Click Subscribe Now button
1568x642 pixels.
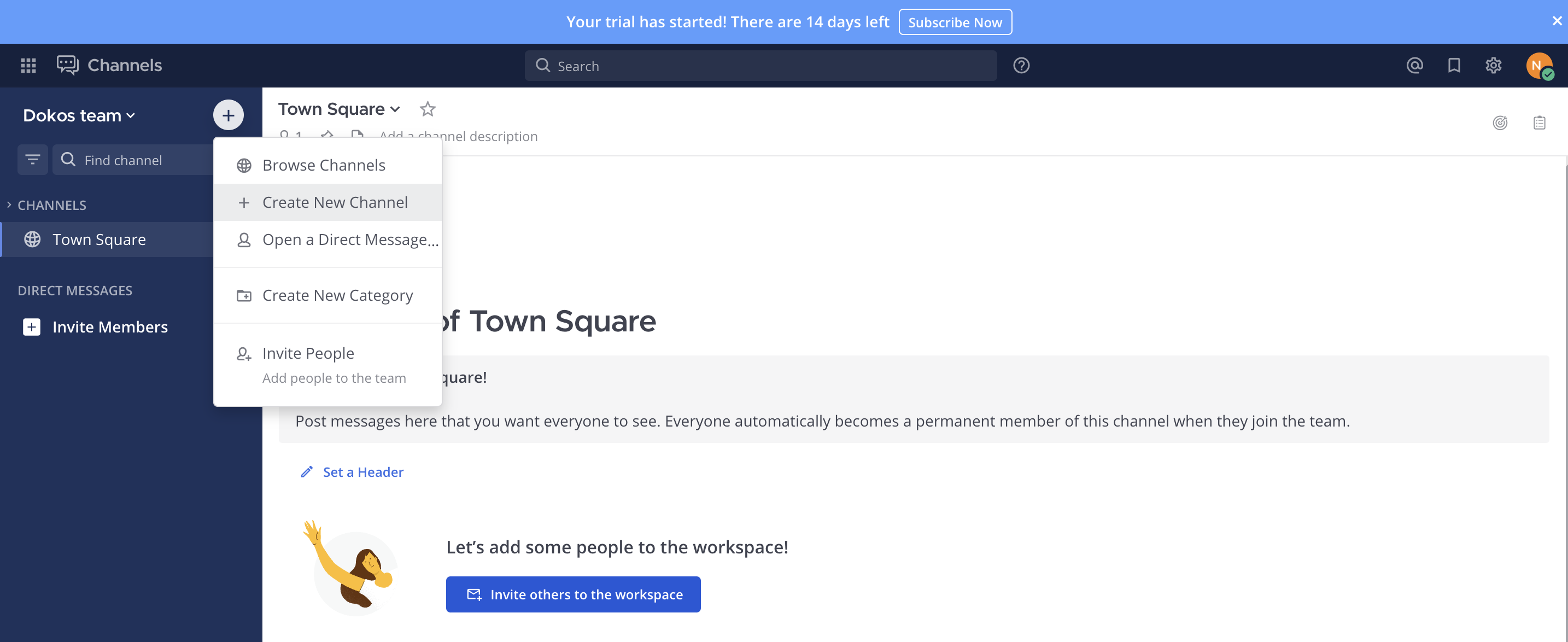955,22
